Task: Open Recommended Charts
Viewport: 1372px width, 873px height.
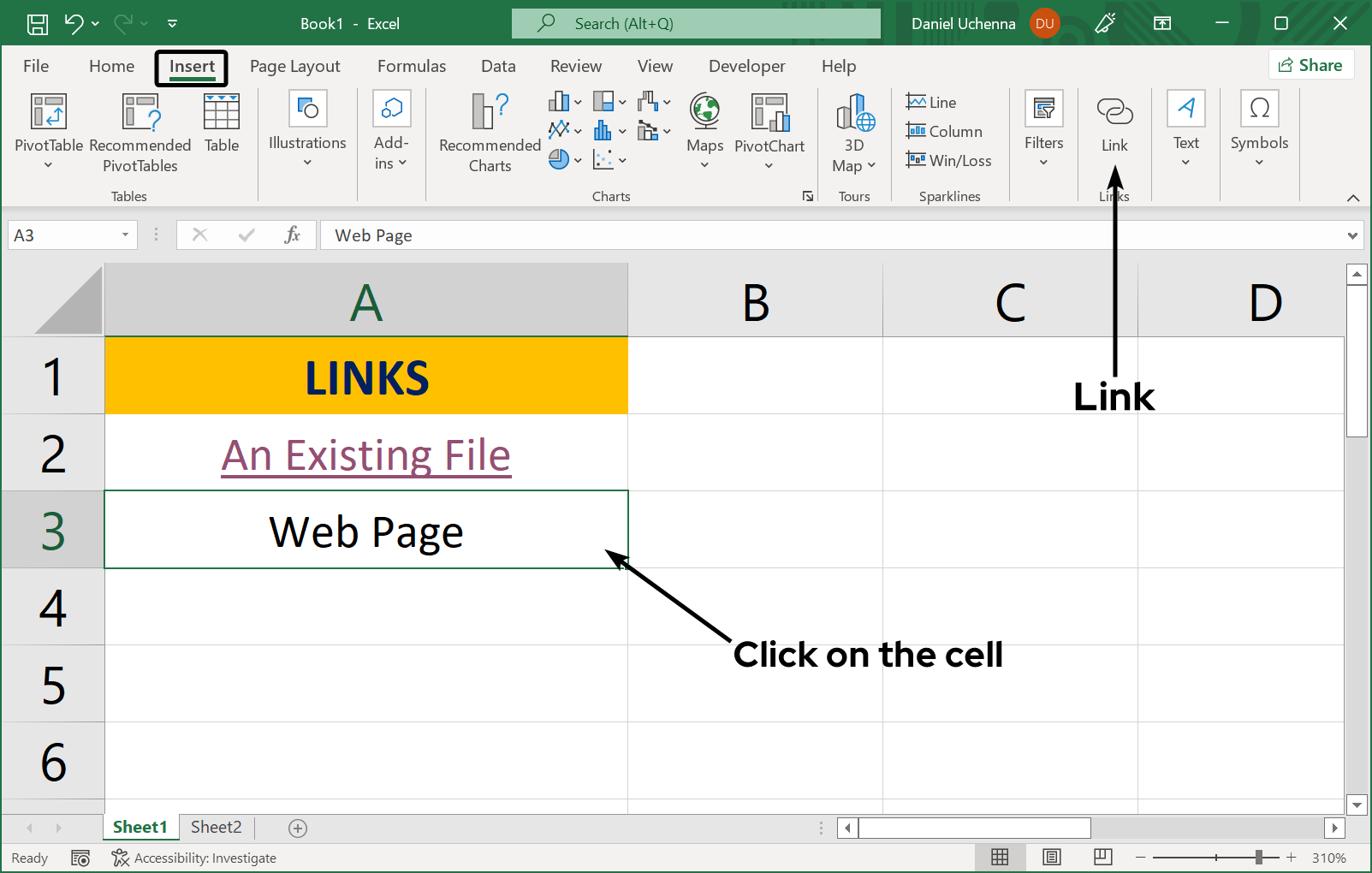Action: point(488,133)
